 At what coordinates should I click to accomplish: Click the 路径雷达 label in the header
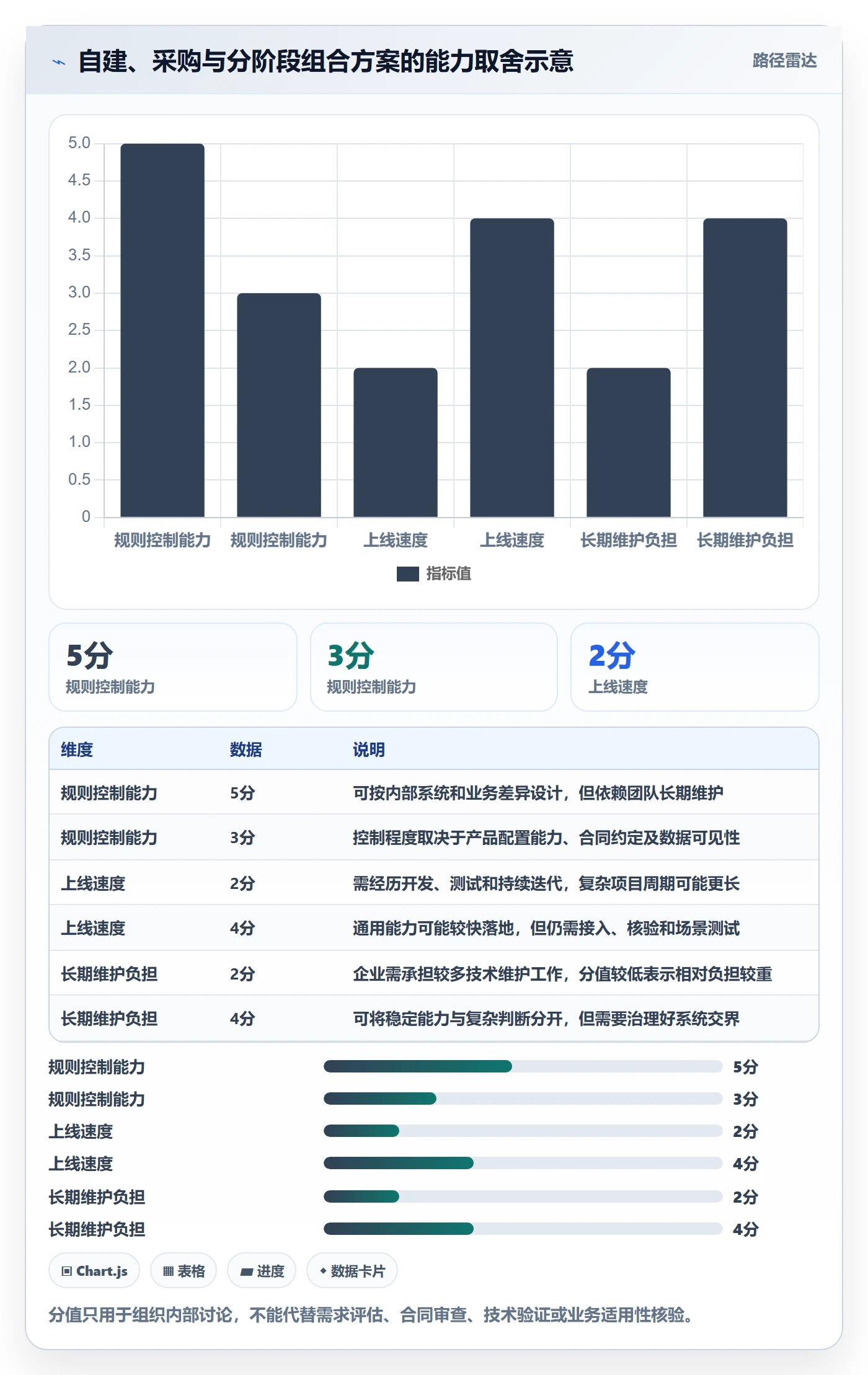tap(784, 61)
